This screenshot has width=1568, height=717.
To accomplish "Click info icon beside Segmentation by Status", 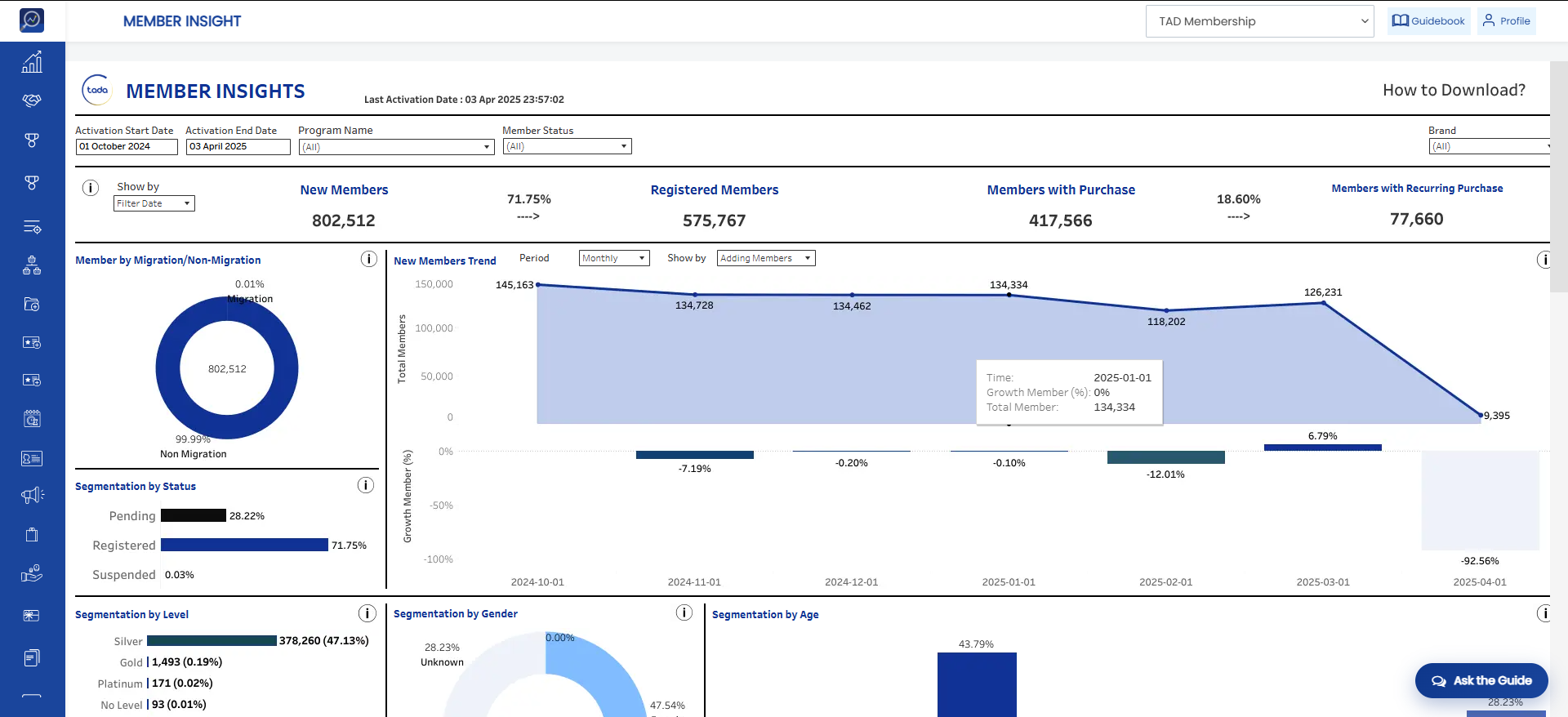I will [366, 485].
